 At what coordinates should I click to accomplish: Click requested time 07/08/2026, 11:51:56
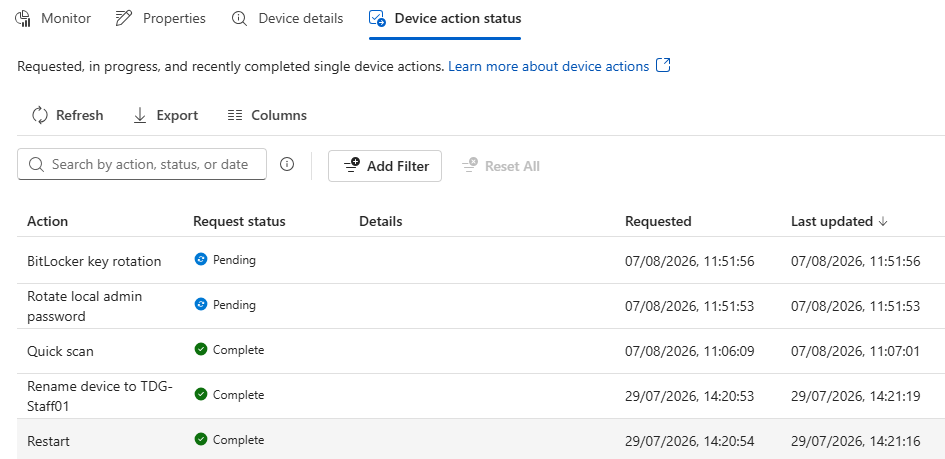pos(689,261)
